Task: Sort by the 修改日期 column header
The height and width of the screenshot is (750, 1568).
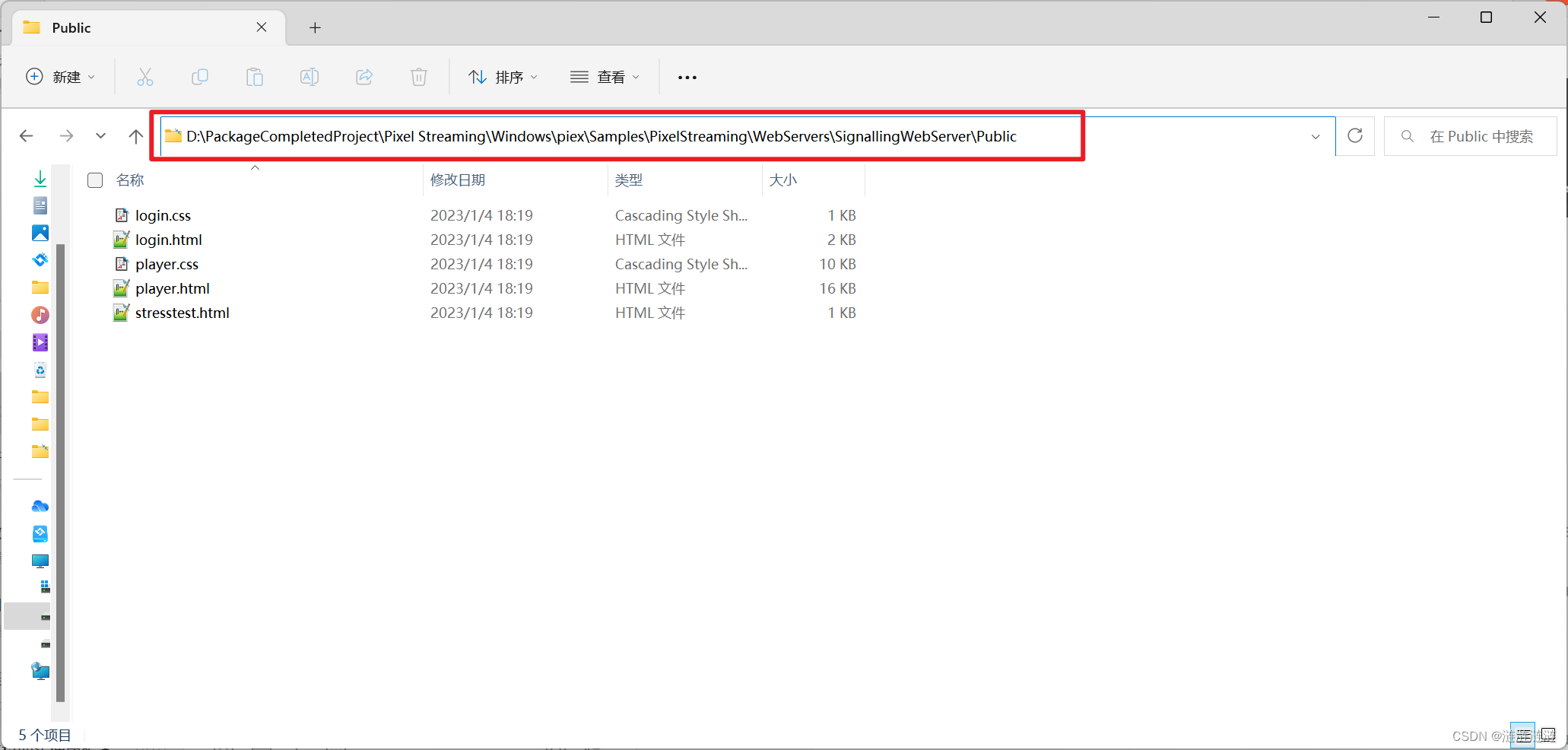Action: point(458,180)
